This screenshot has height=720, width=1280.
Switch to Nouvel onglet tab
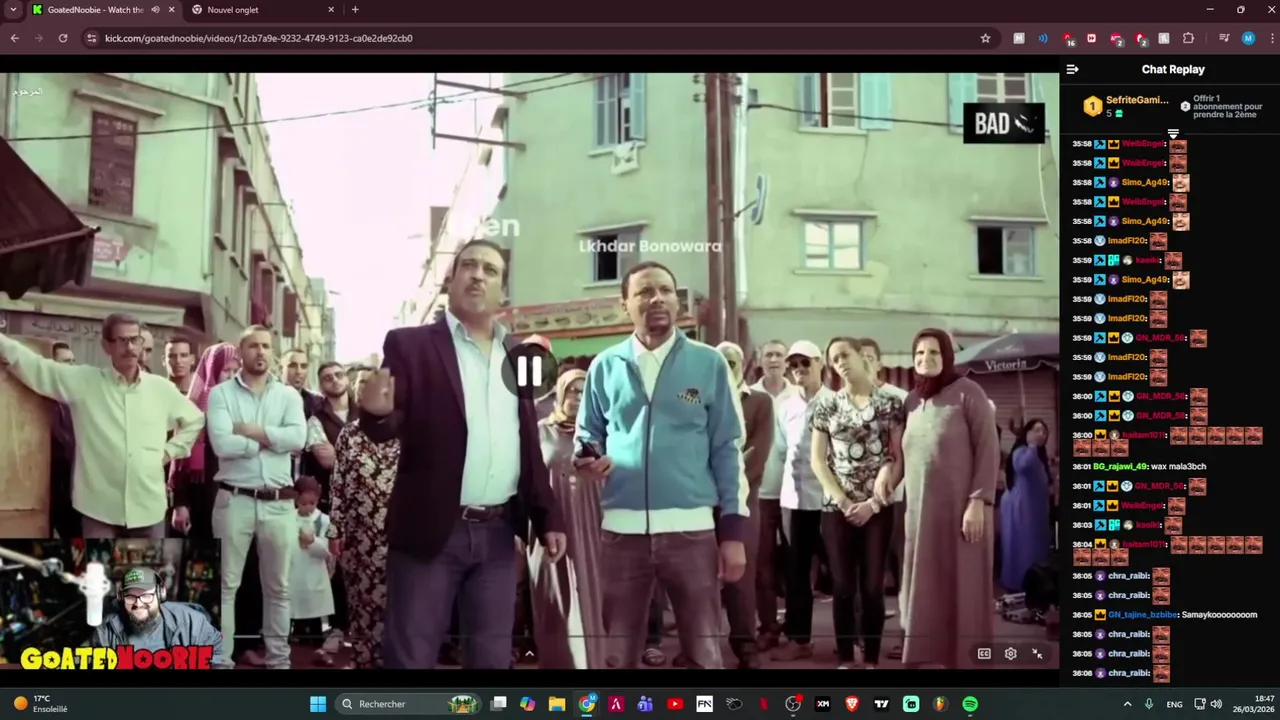point(263,10)
